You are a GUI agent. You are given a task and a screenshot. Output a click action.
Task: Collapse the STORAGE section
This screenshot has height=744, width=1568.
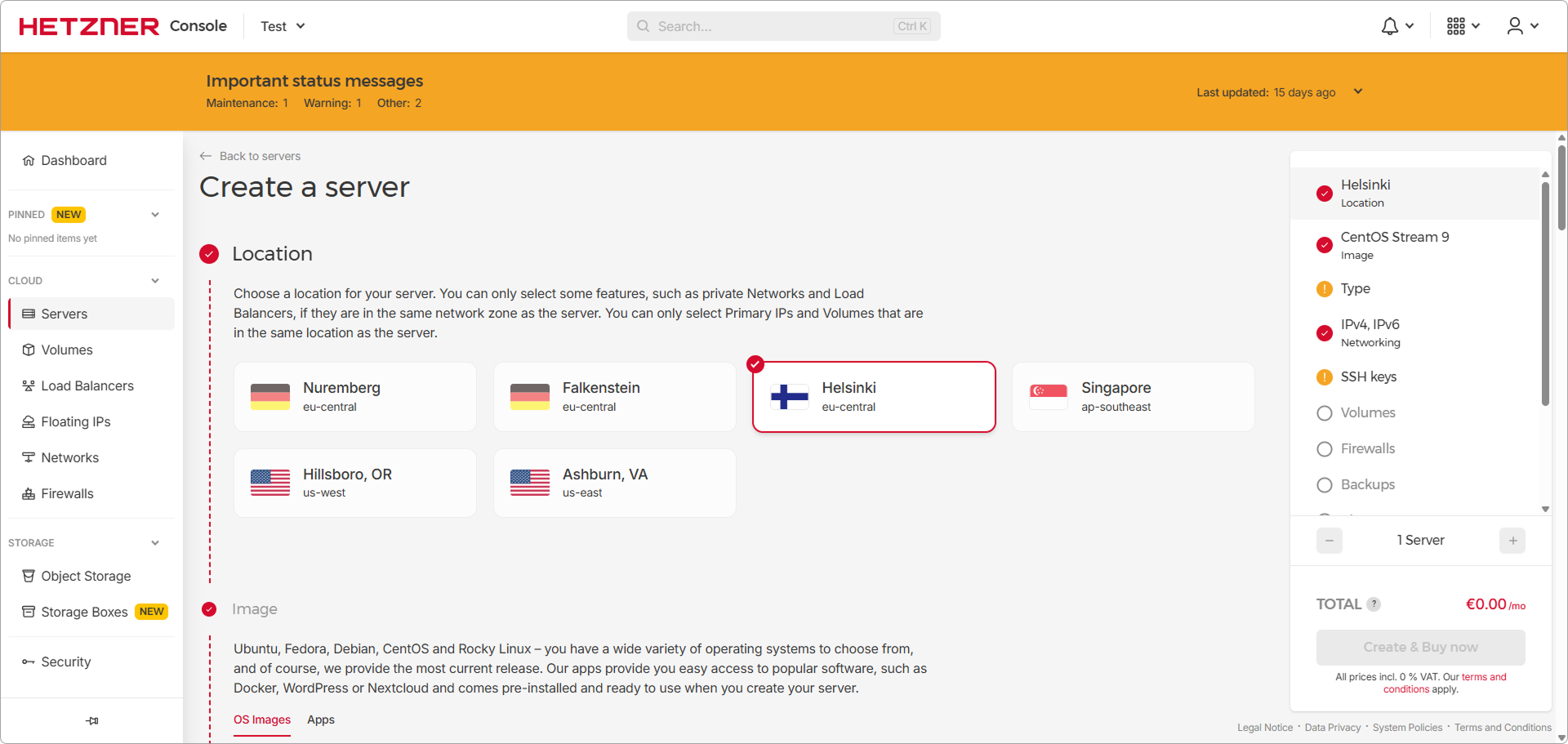tap(155, 543)
